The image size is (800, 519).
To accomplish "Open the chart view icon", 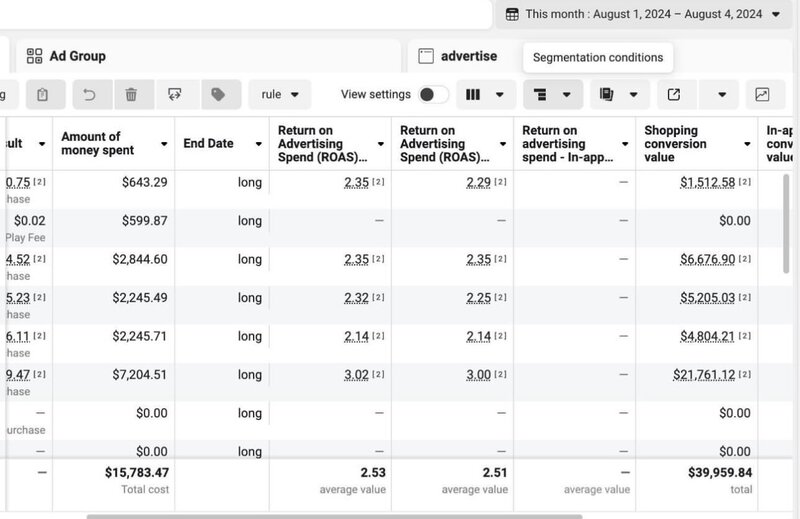I will pyautogui.click(x=763, y=95).
